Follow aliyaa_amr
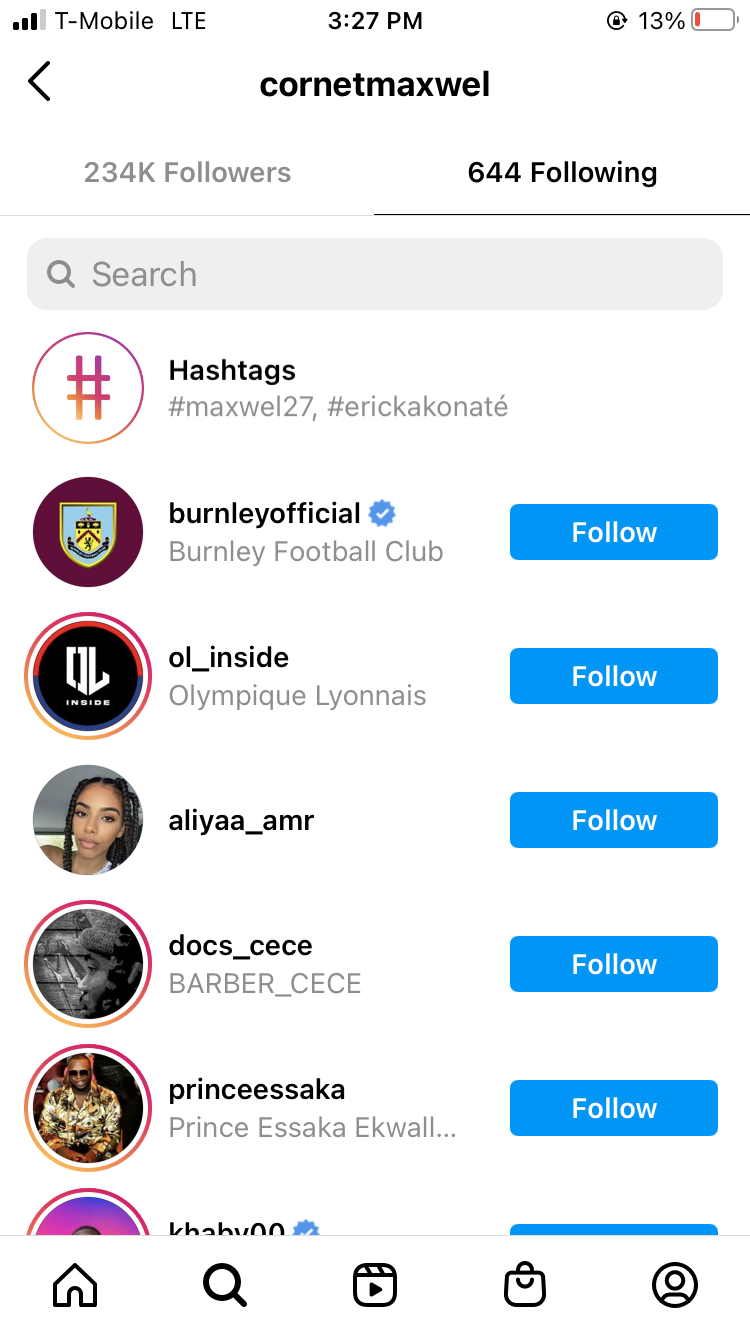This screenshot has width=750, height=1334. [614, 820]
